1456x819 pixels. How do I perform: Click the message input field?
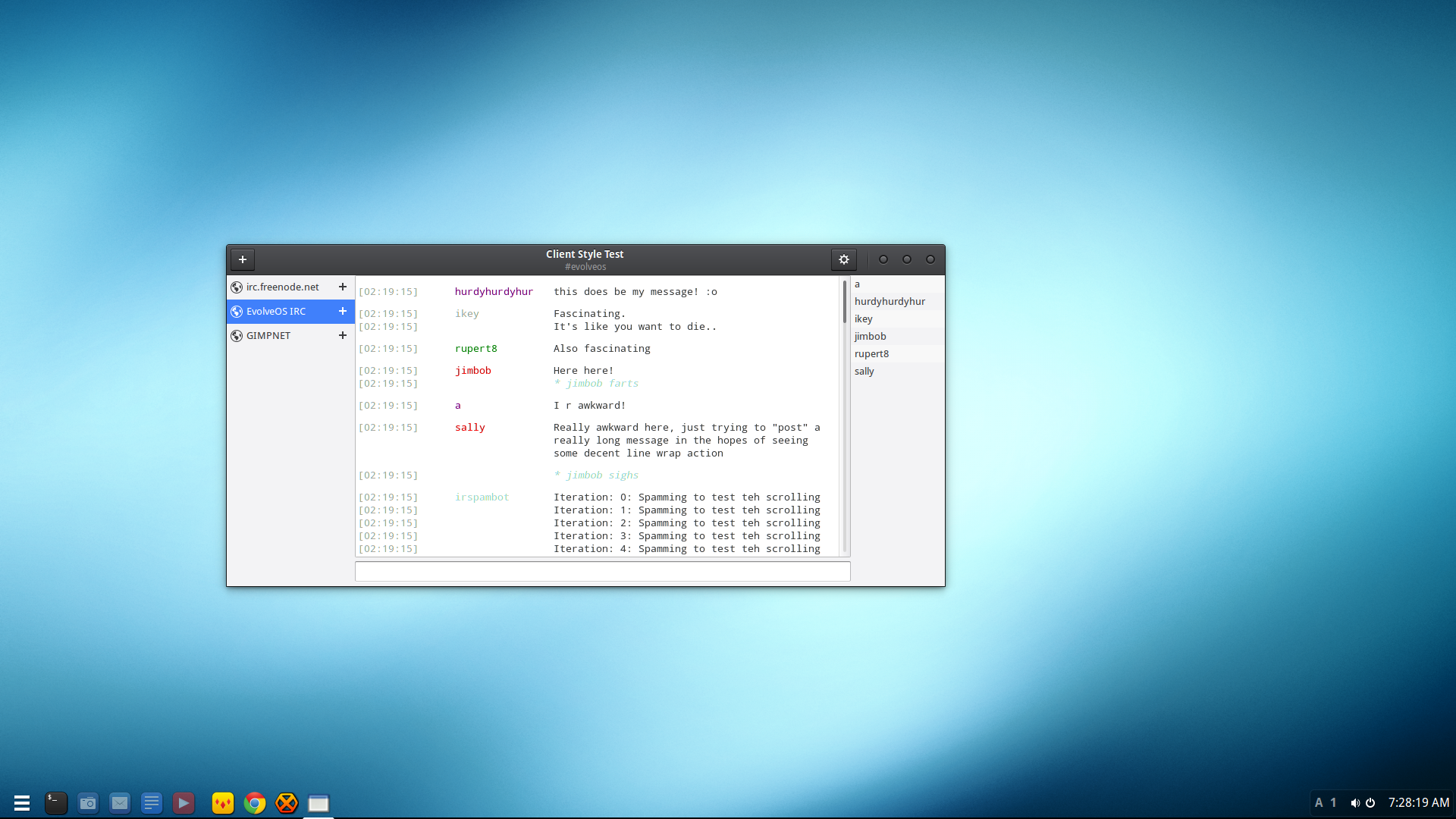click(x=603, y=572)
